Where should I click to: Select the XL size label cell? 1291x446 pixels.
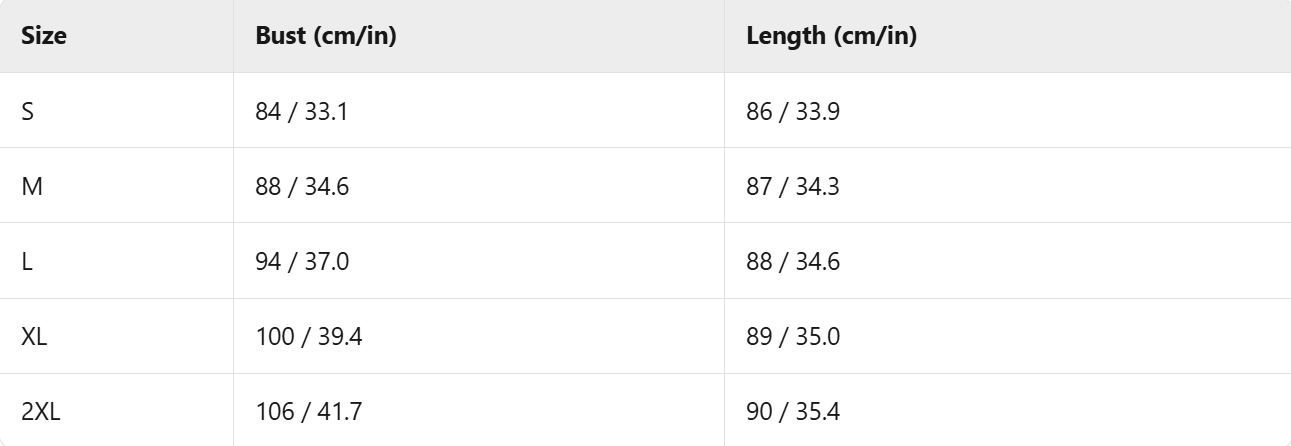coord(34,337)
